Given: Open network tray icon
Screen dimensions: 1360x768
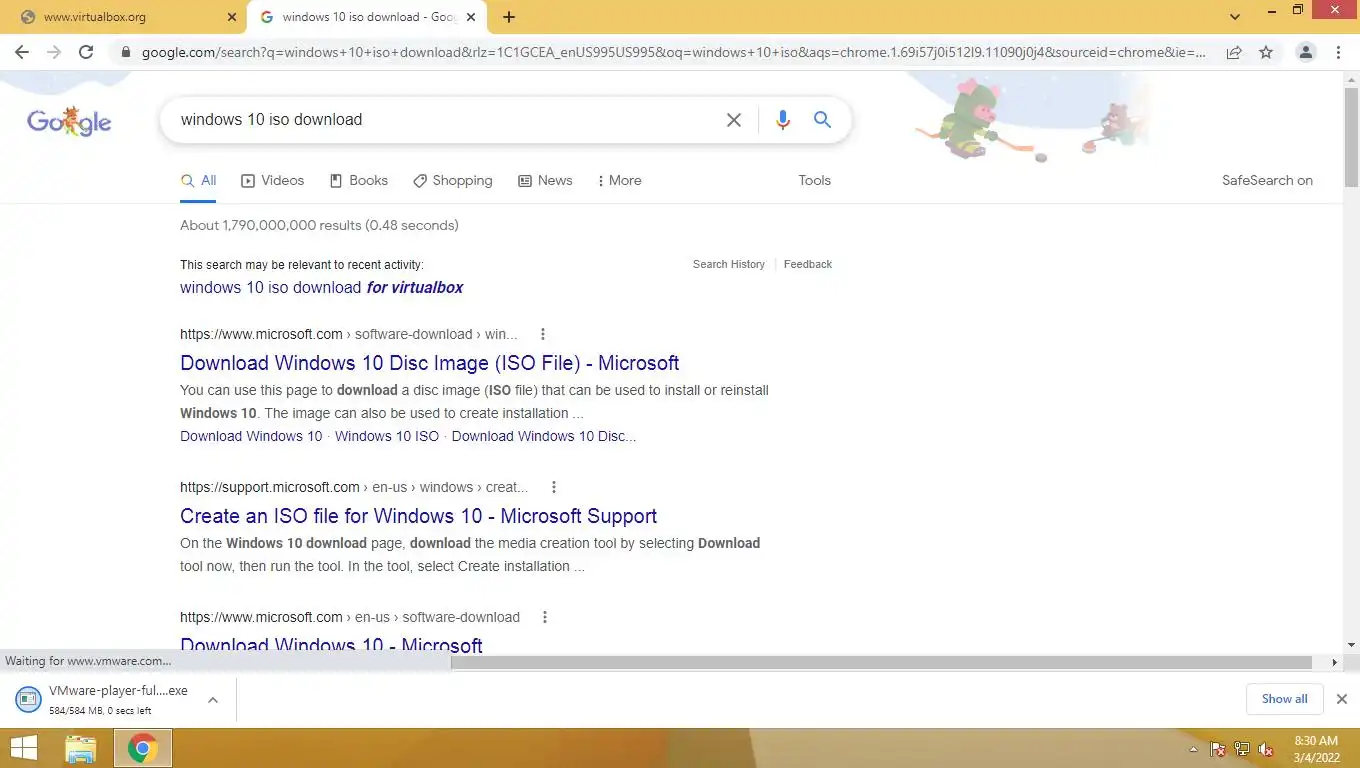Looking at the screenshot, I should (1242, 749).
